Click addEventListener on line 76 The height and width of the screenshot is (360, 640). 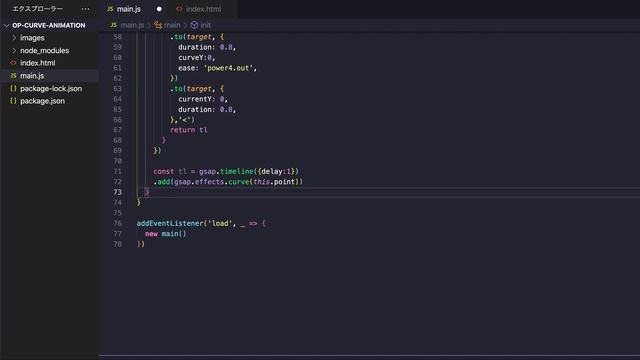click(x=170, y=223)
